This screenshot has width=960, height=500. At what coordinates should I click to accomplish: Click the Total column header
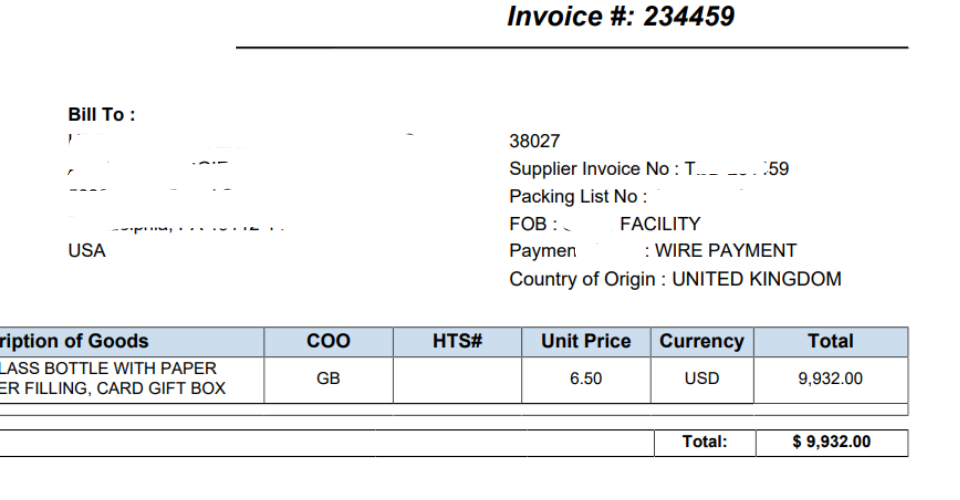(x=831, y=341)
